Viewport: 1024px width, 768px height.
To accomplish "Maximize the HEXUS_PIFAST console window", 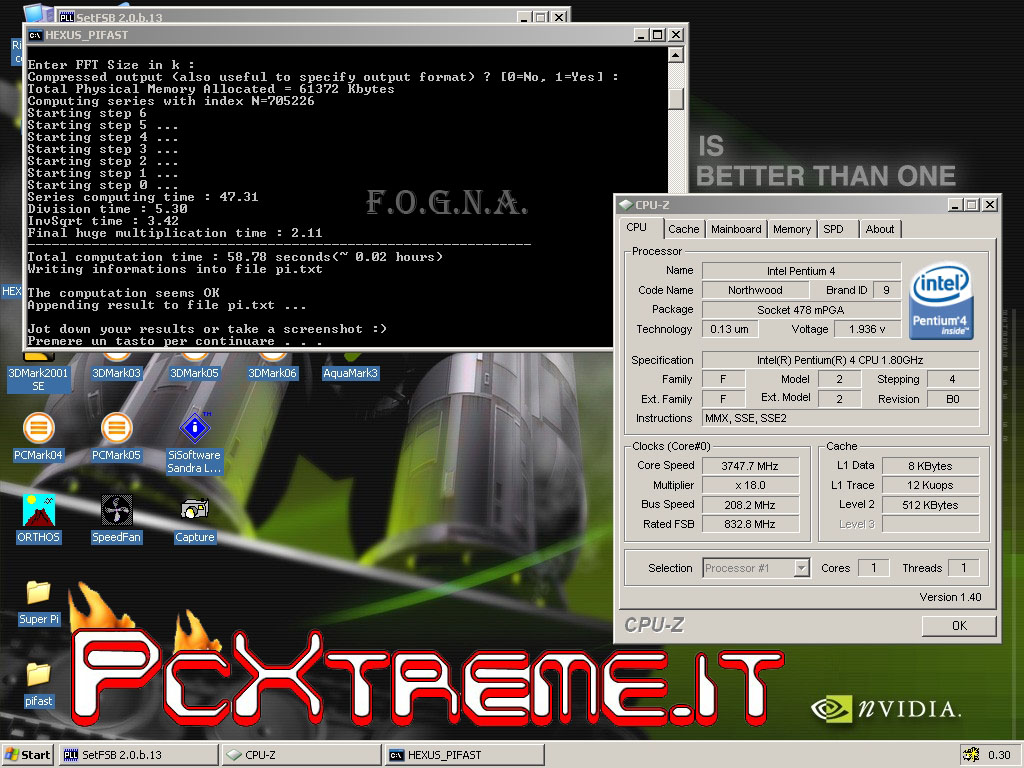I will (x=658, y=35).
